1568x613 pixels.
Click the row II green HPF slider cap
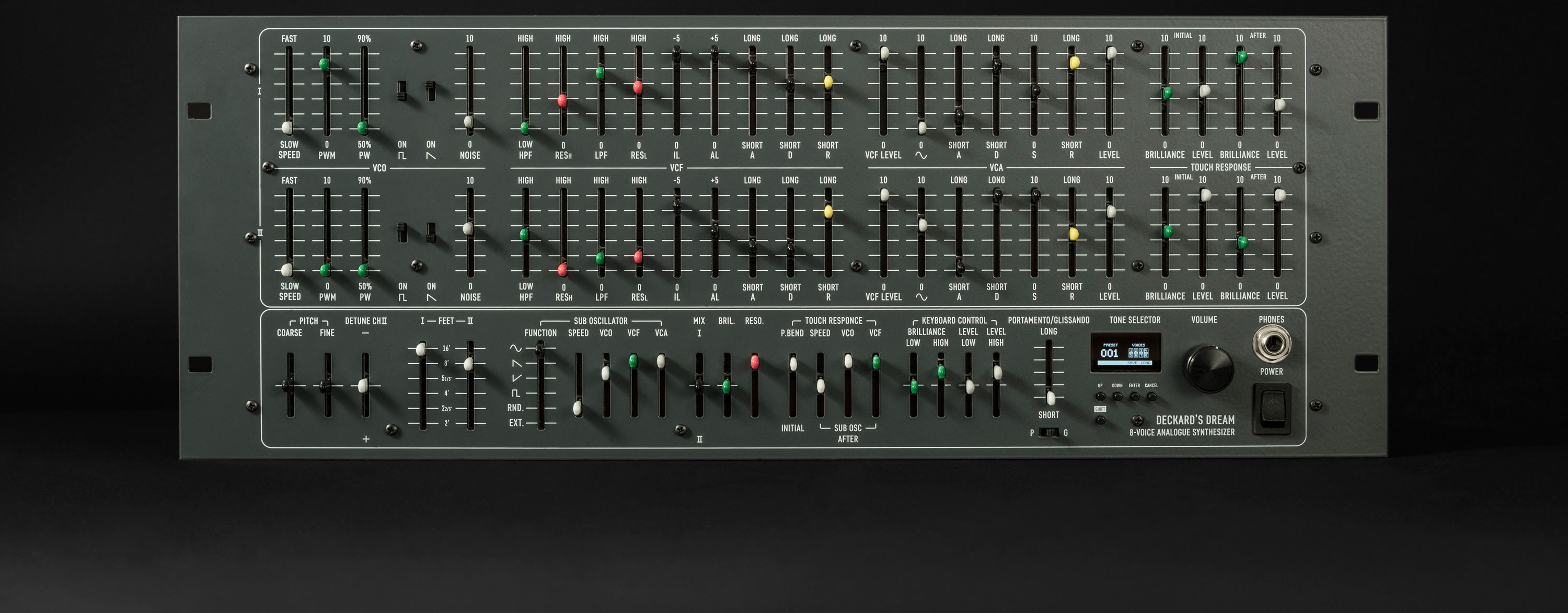(524, 234)
